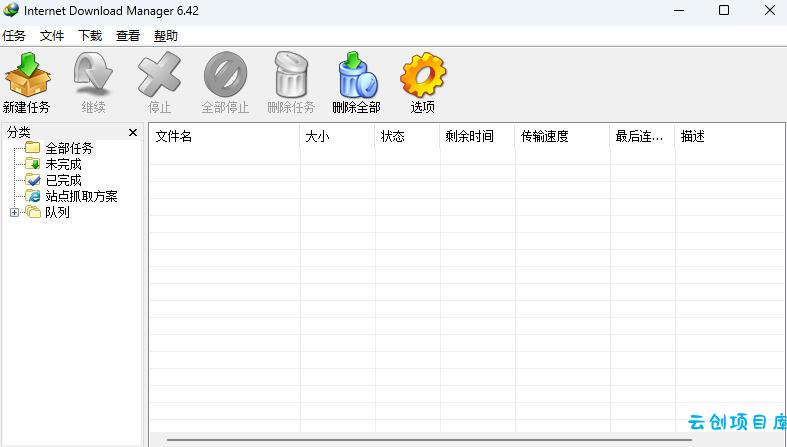The height and width of the screenshot is (447, 787).
Task: Expand the 队列 tree node
Action: coord(15,212)
